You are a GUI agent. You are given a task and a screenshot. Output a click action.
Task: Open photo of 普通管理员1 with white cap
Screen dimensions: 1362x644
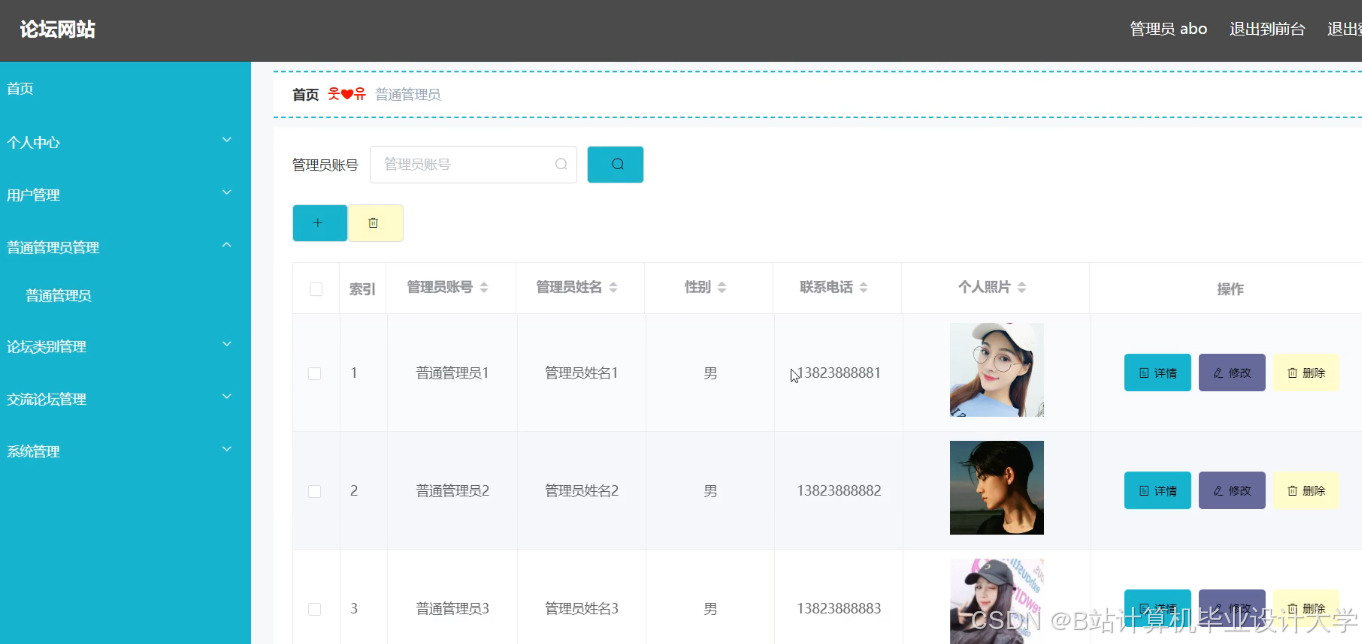(x=996, y=369)
